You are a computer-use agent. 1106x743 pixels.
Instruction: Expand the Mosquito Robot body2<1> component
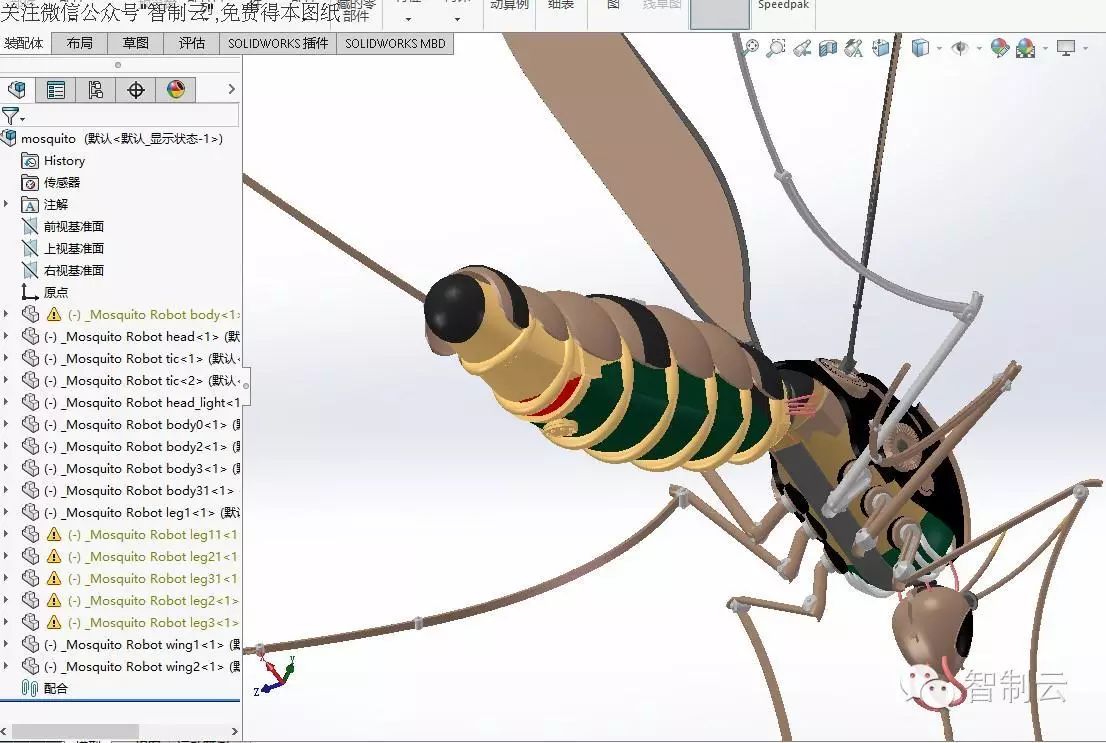pyautogui.click(x=6, y=446)
